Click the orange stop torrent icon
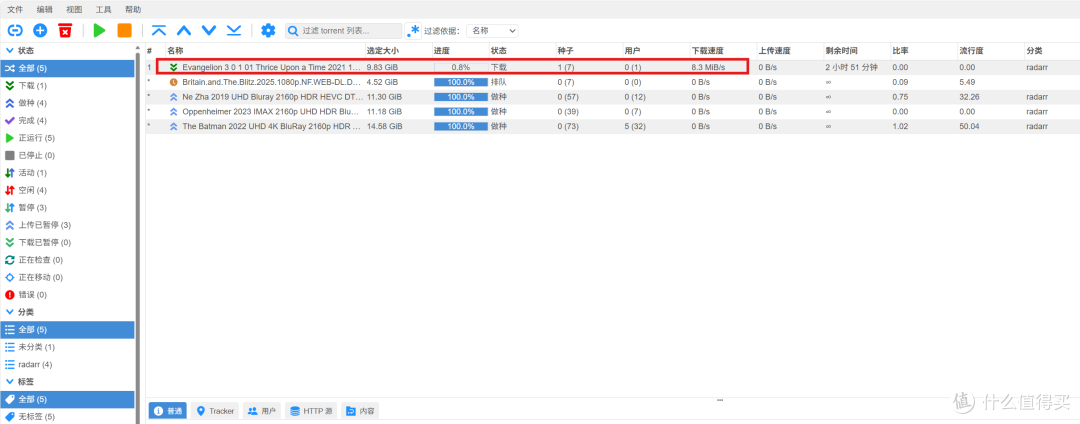1080x424 pixels. pyautogui.click(x=125, y=30)
